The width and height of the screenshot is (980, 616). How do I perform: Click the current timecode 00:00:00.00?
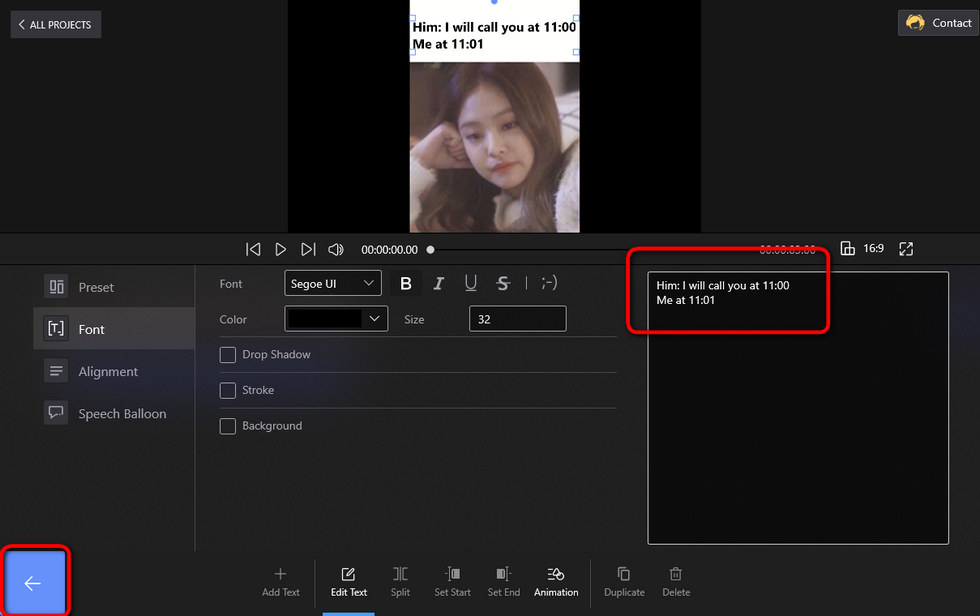(x=389, y=249)
